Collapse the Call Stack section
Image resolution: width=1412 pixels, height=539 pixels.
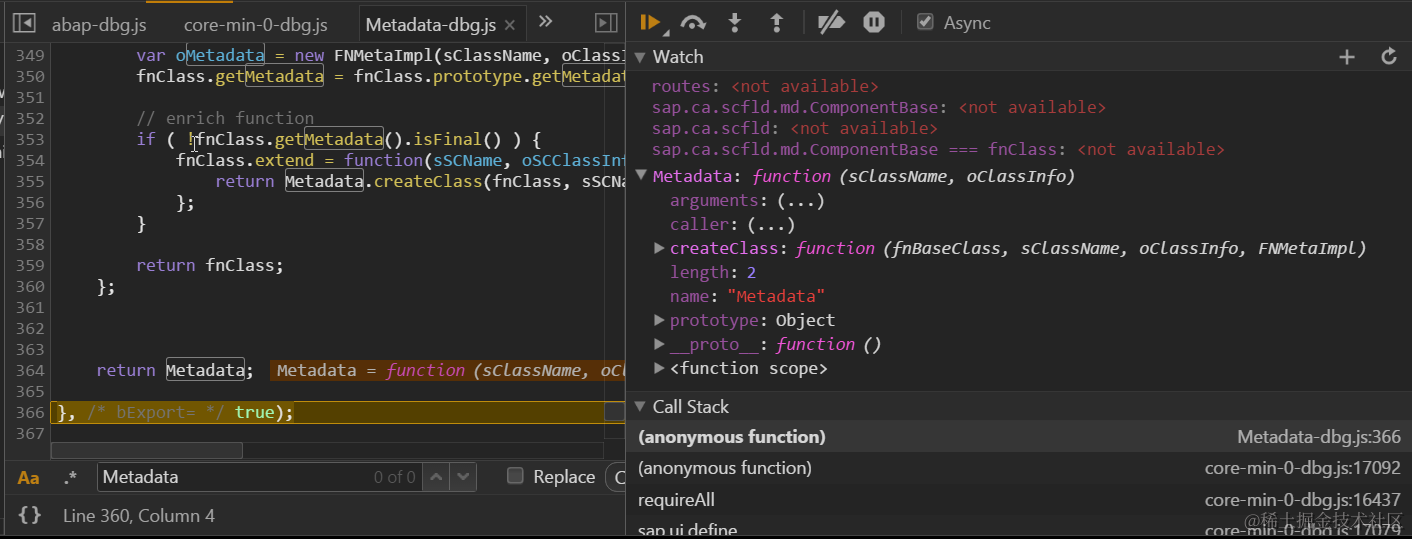[x=640, y=406]
